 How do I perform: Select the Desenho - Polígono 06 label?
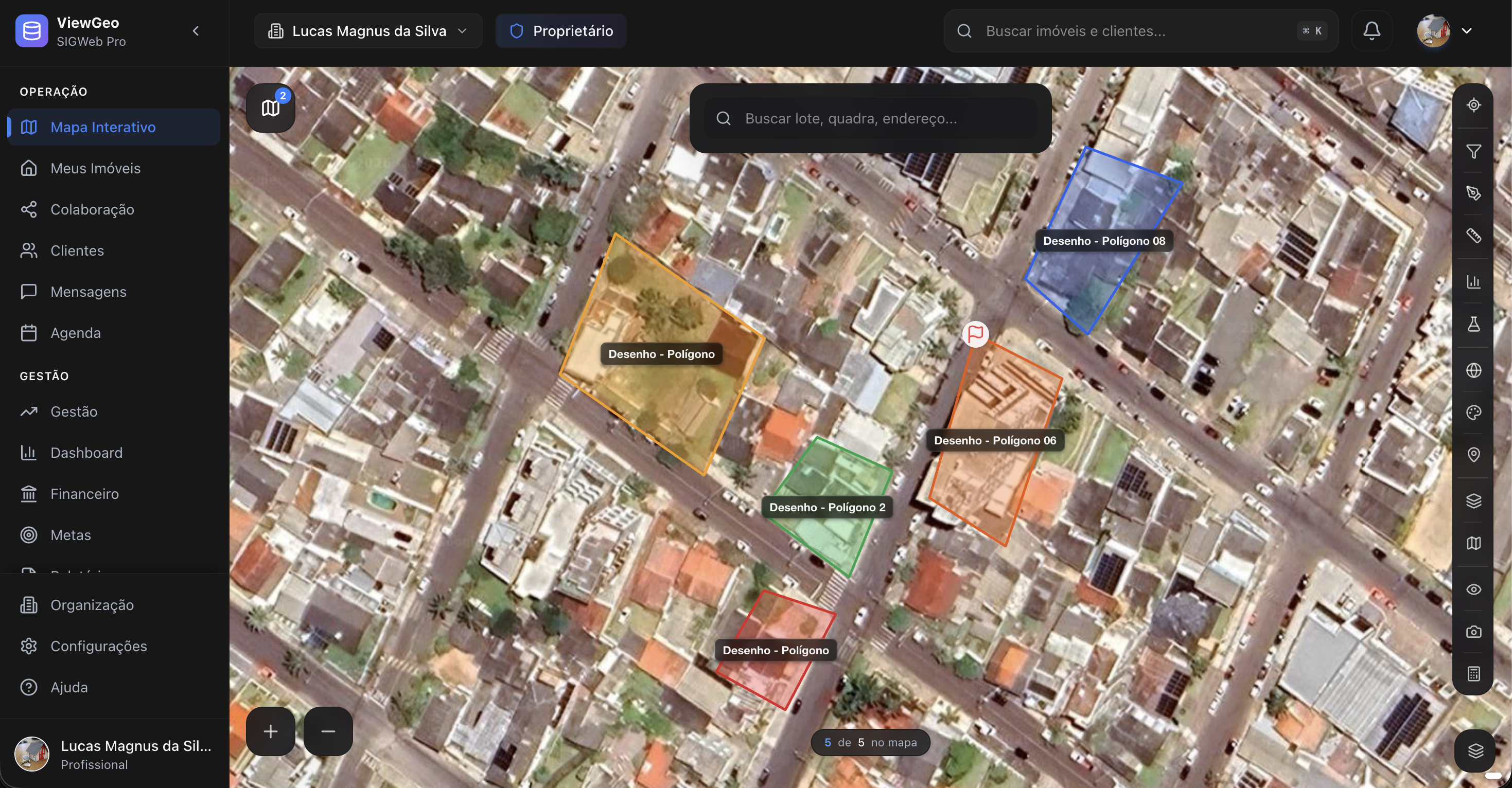coord(995,441)
